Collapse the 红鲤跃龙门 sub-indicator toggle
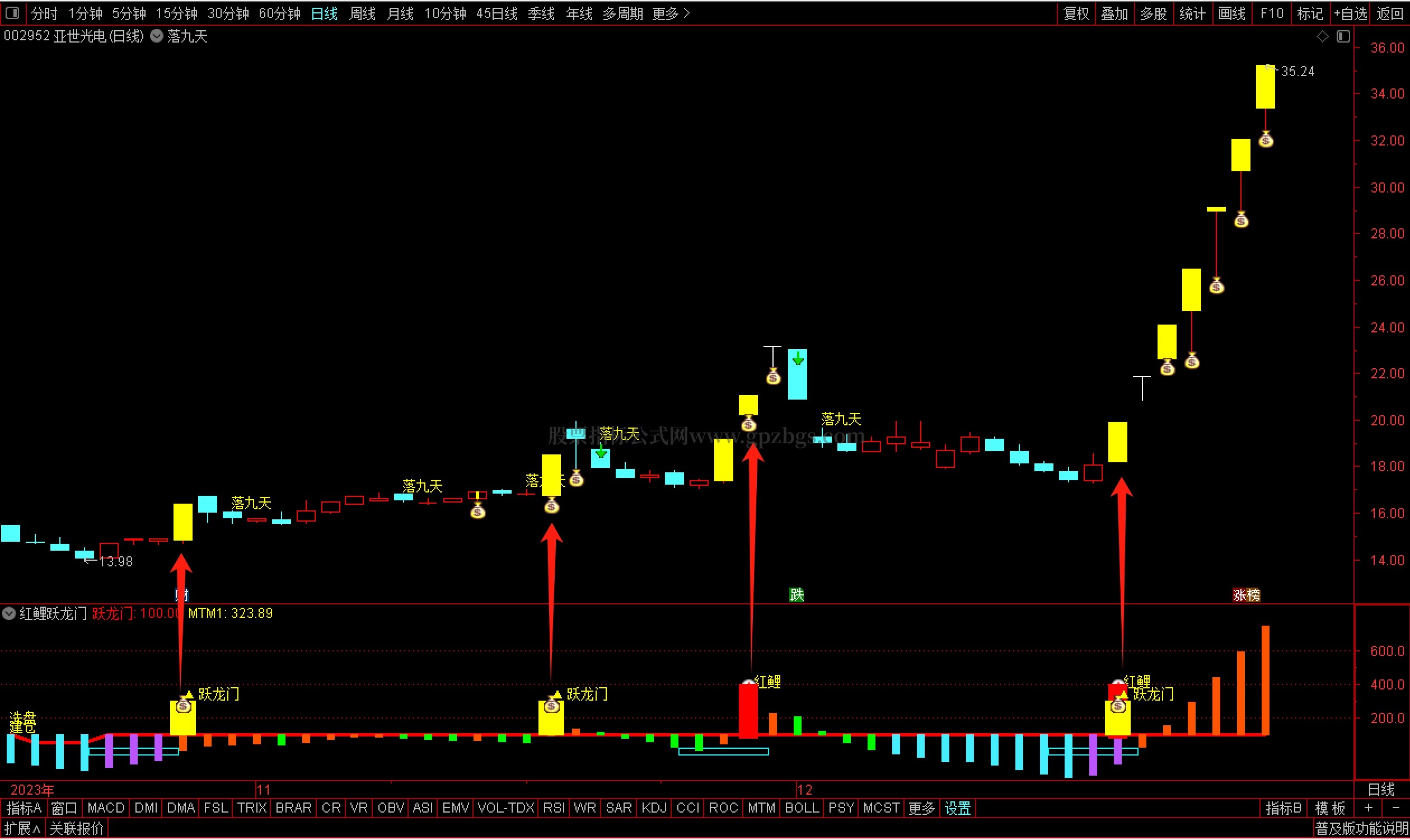The width and height of the screenshot is (1410, 840). point(9,613)
